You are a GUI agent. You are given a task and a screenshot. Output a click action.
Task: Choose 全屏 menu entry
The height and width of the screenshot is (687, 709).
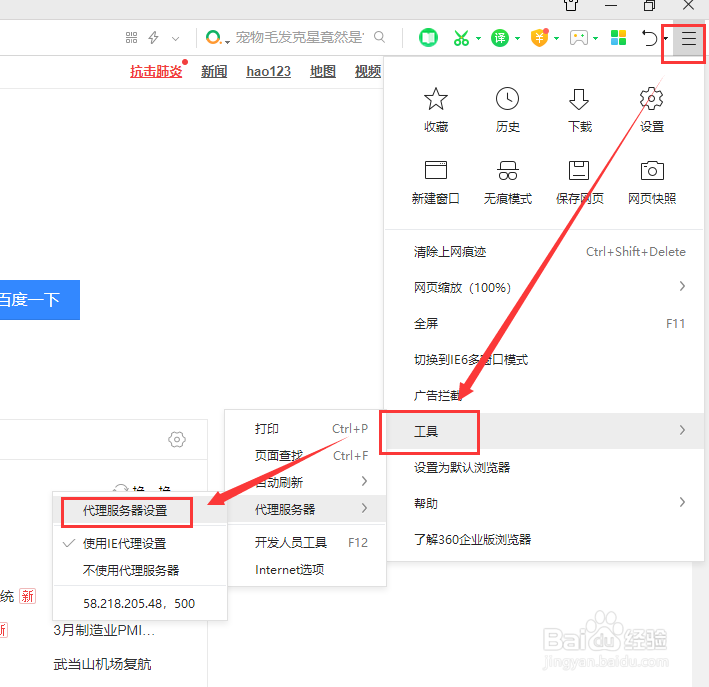pyautogui.click(x=544, y=323)
